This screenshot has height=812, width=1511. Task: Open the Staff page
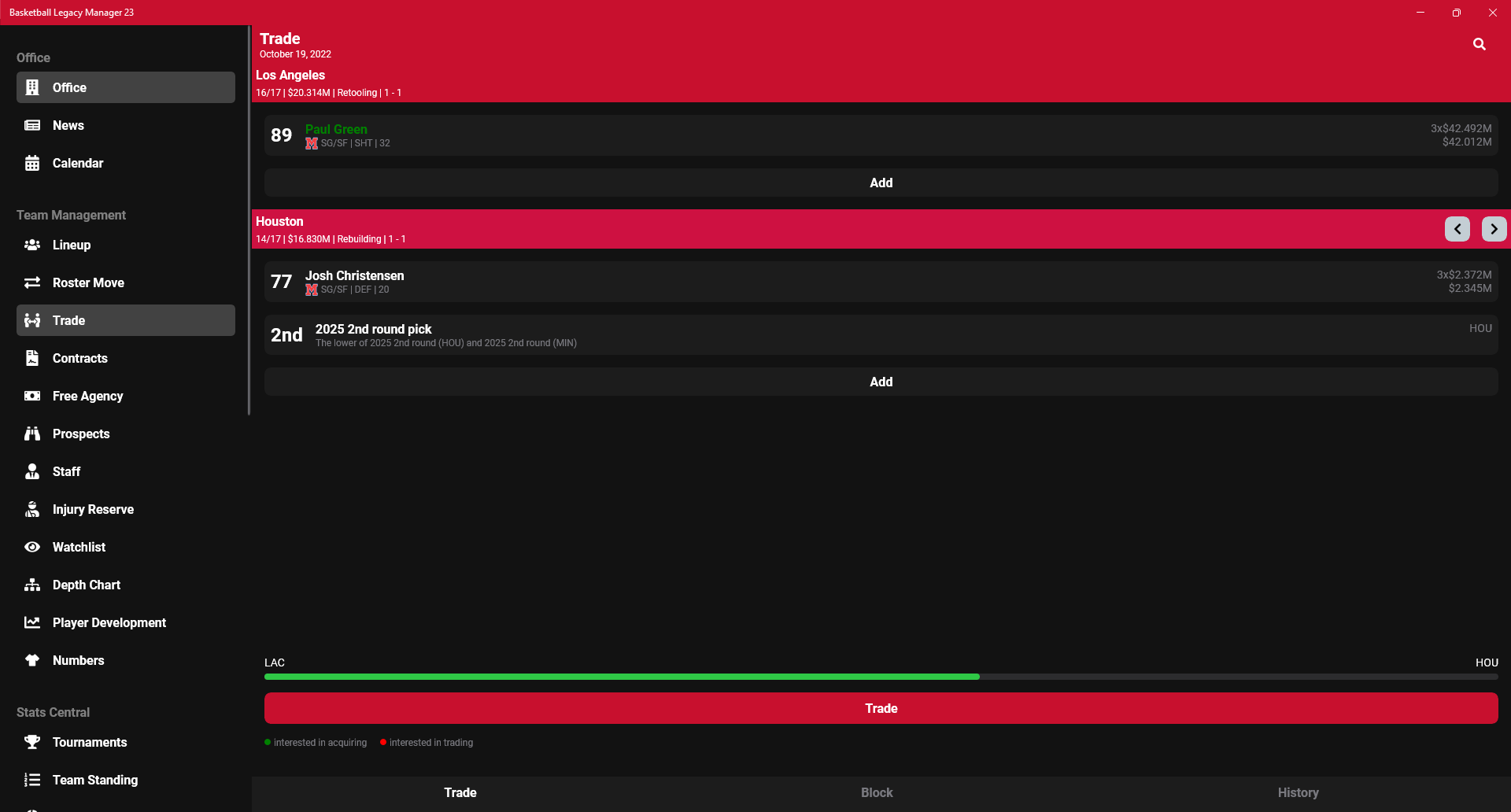click(126, 471)
